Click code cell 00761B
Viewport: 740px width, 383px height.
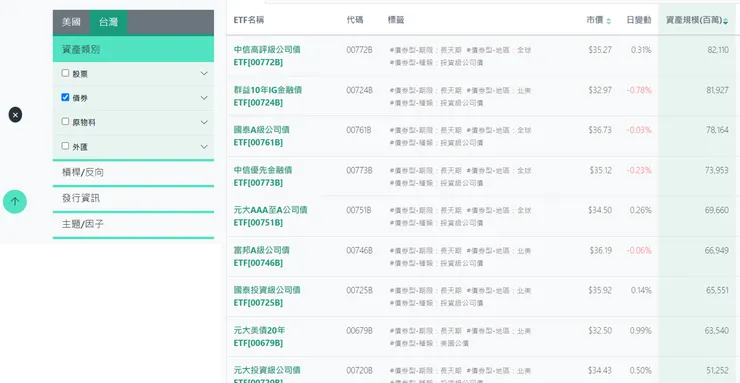pos(359,130)
